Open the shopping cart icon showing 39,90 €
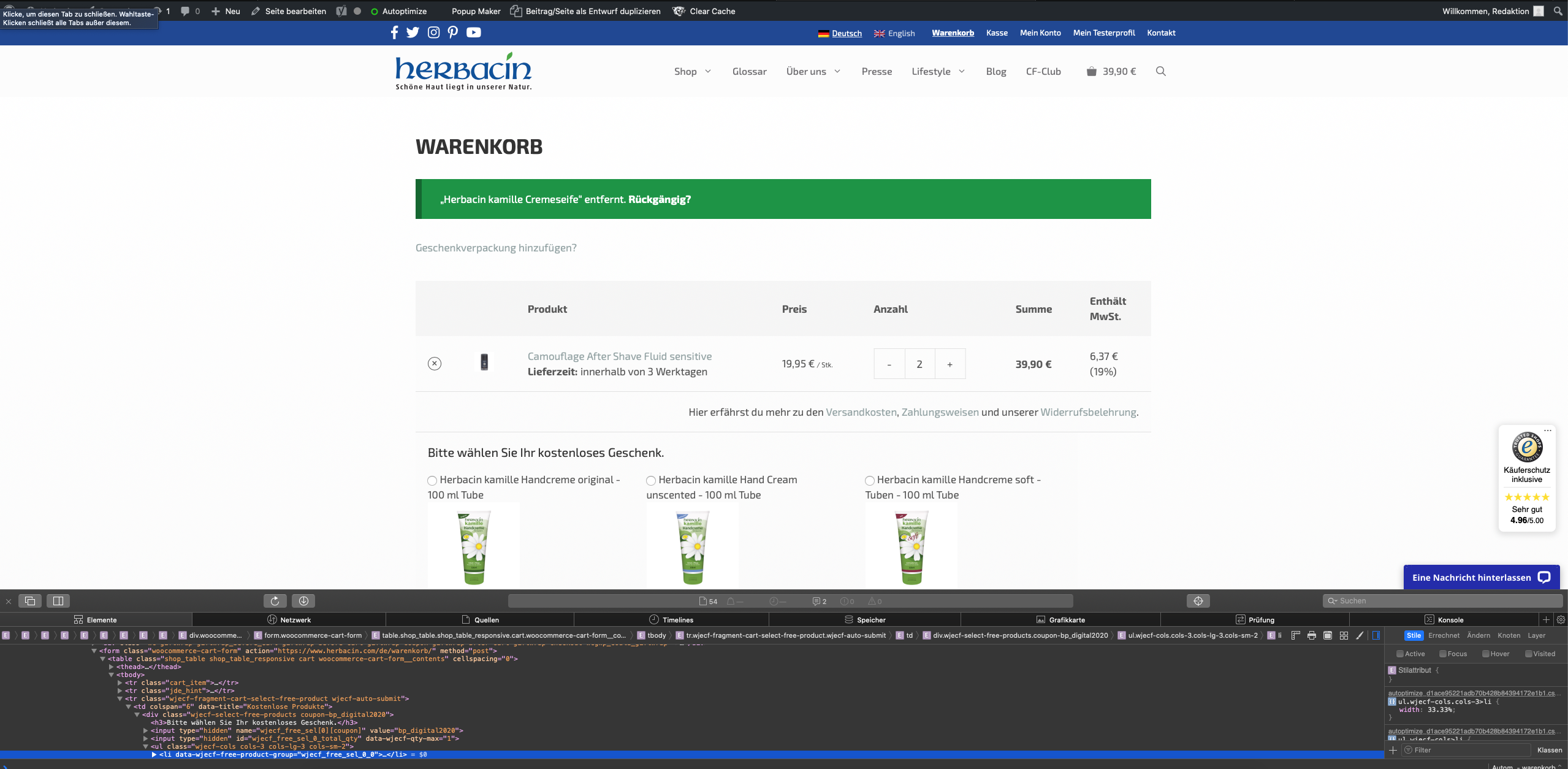1568x769 pixels. pos(1111,71)
